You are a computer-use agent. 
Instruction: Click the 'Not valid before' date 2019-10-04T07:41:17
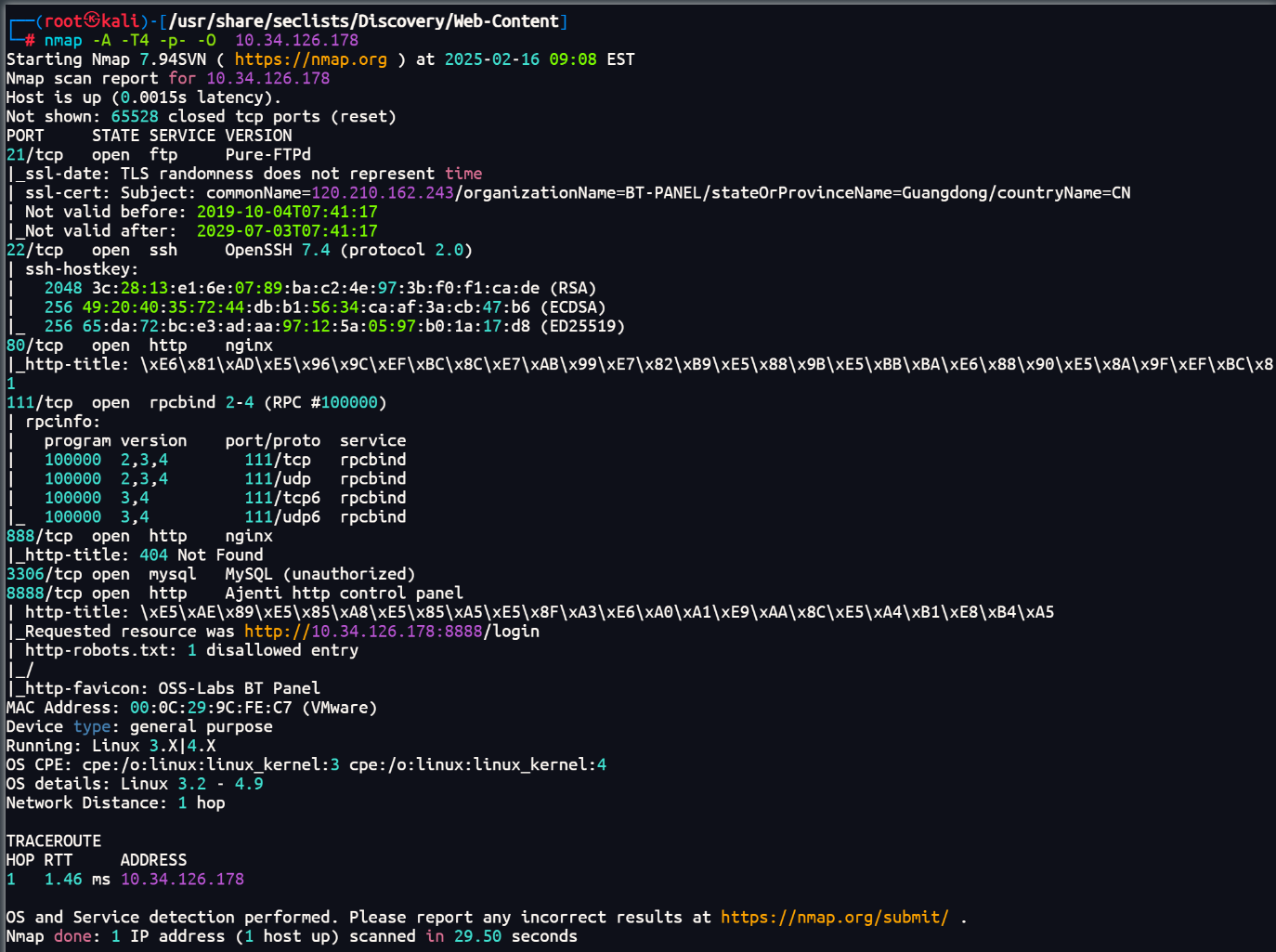(287, 212)
